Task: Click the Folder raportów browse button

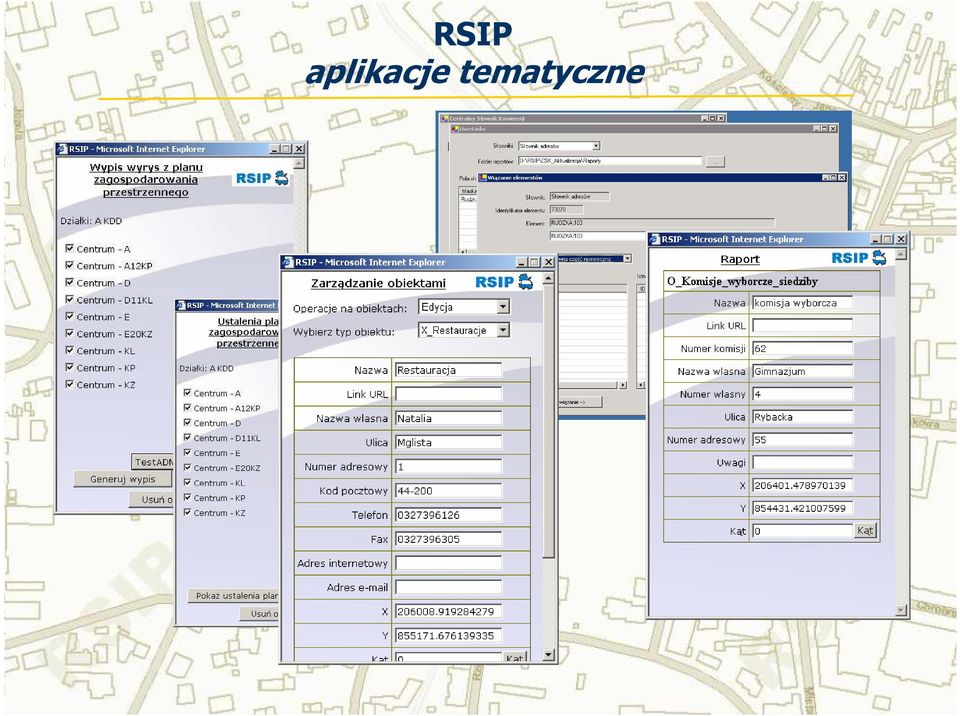Action: [714, 162]
